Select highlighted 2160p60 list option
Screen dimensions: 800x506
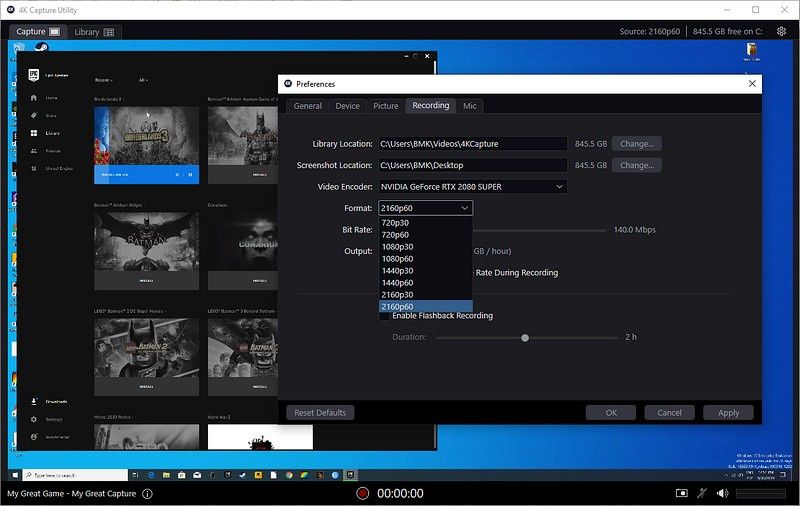pyautogui.click(x=426, y=307)
